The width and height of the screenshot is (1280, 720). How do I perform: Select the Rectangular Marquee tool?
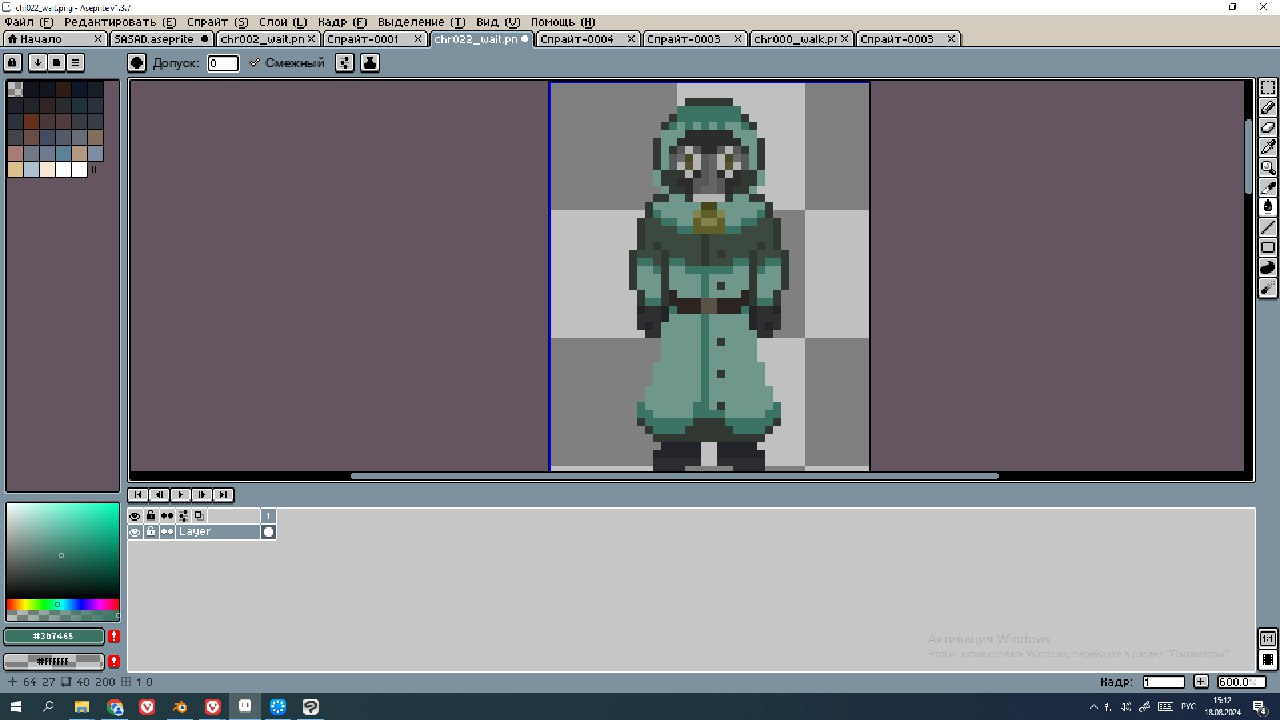(1268, 88)
